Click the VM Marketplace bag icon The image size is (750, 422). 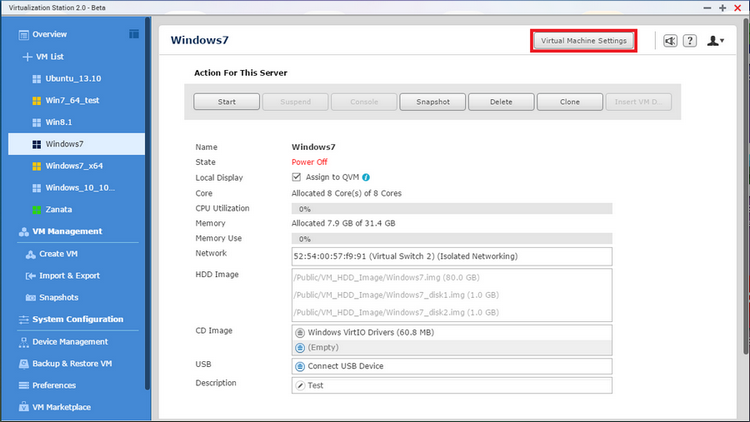tap(23, 407)
